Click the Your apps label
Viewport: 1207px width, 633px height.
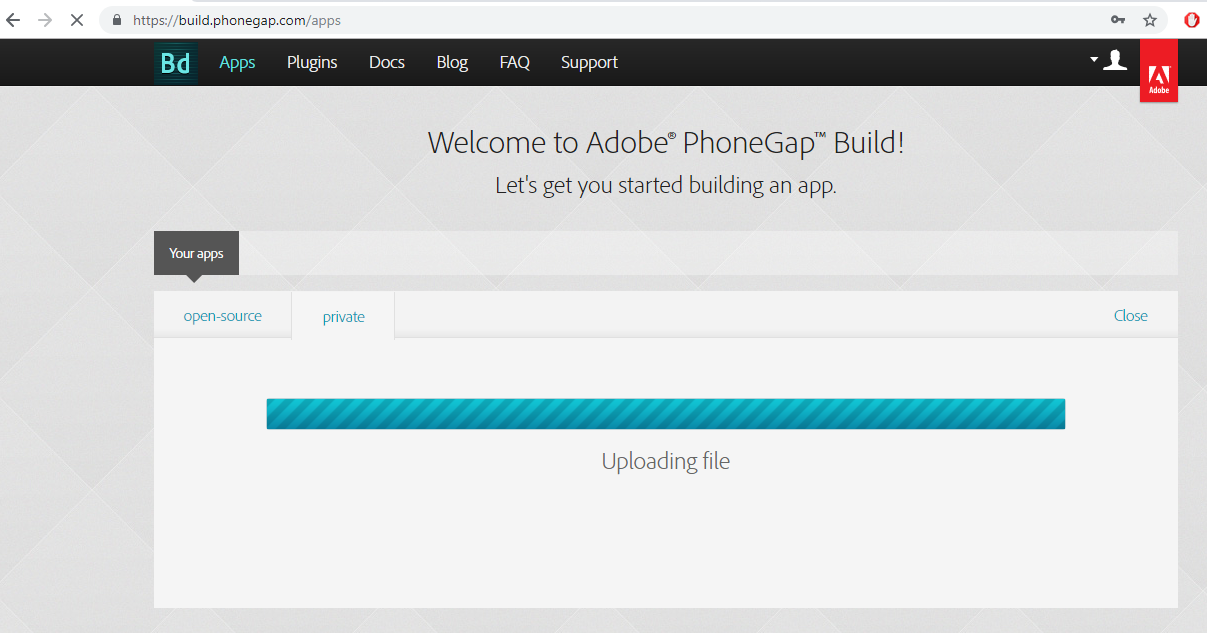click(195, 253)
